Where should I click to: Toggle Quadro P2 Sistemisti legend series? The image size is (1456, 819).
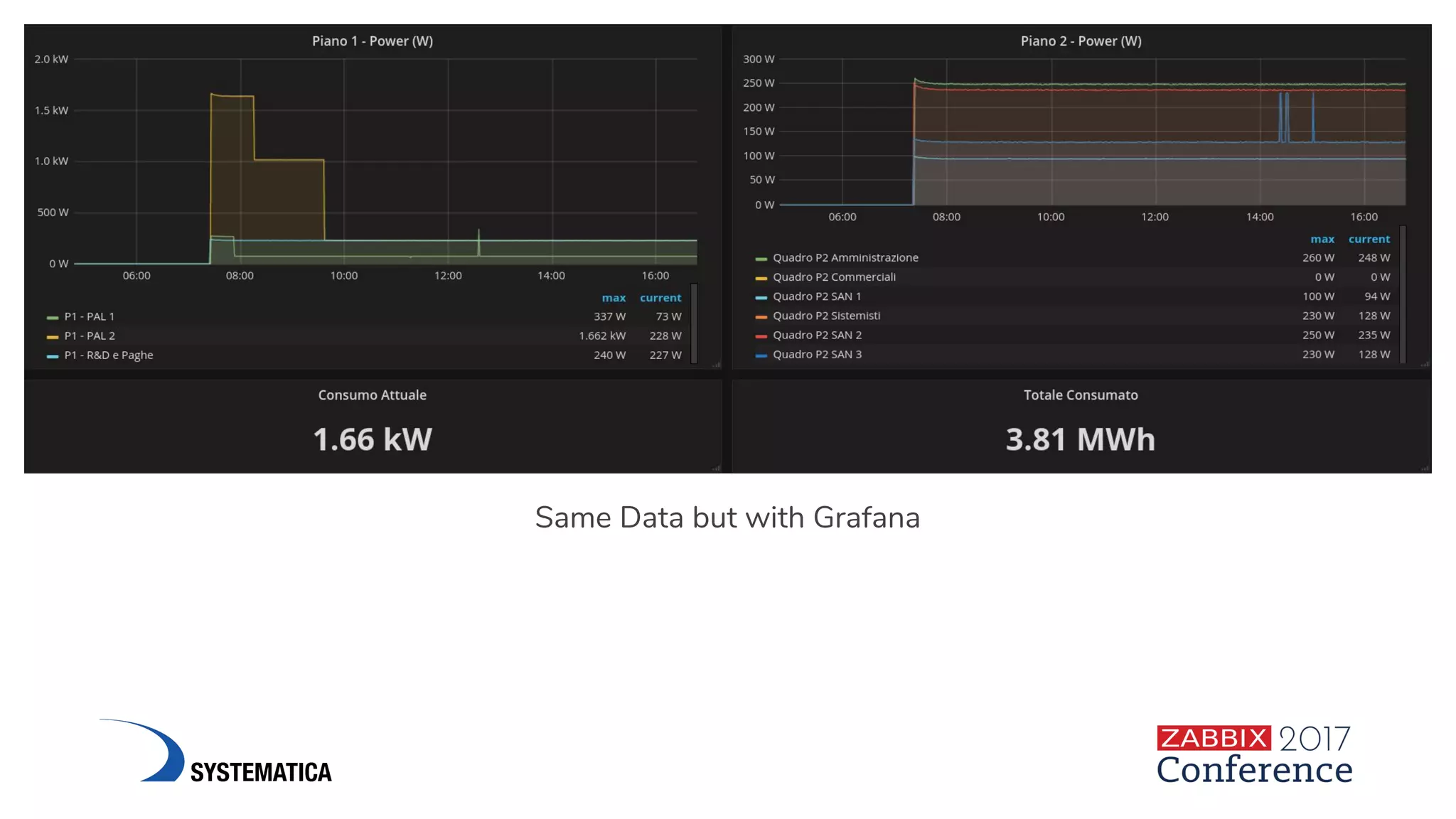[826, 315]
